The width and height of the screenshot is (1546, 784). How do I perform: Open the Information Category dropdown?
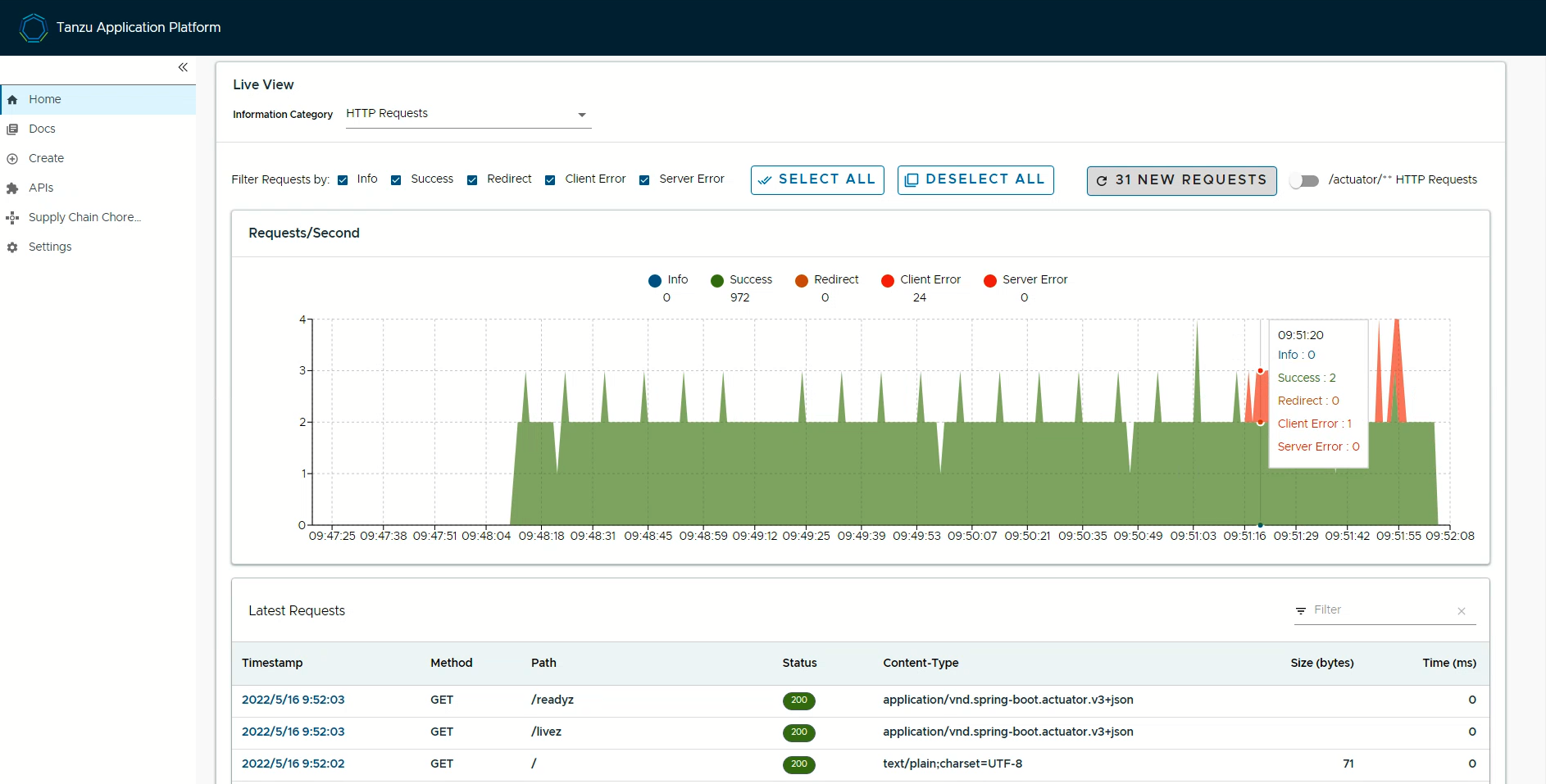tap(467, 114)
